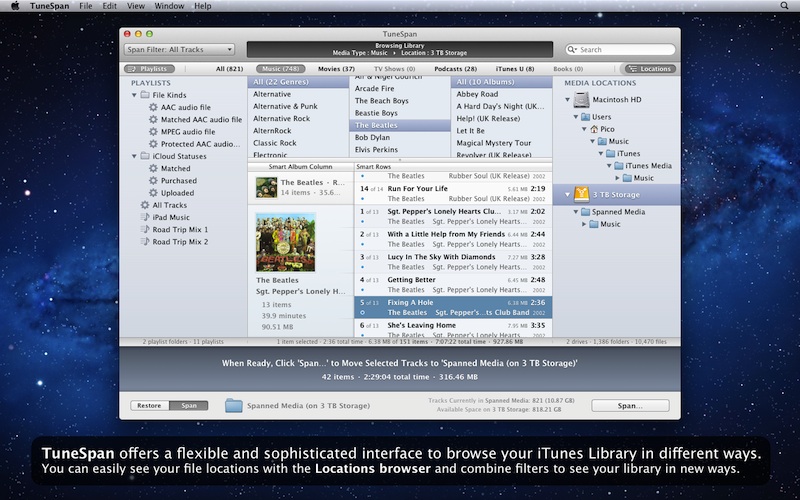
Task: Click the Spanned Media folder icon in bottom bar
Action: coord(234,405)
